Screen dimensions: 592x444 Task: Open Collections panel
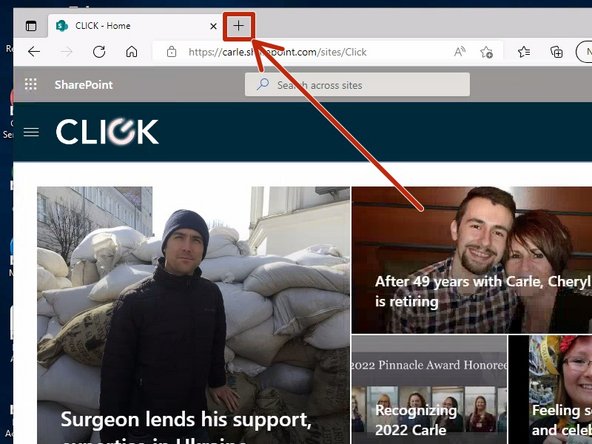[x=557, y=52]
